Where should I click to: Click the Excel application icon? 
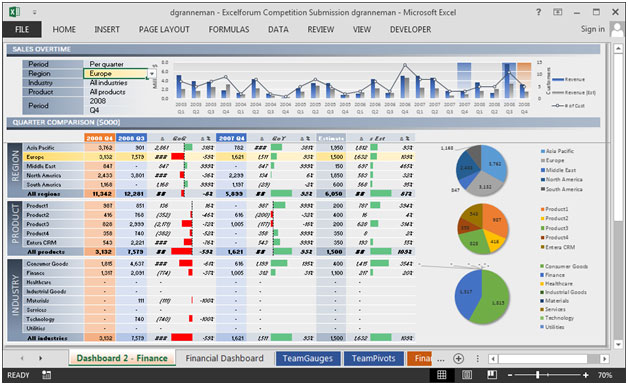click(x=14, y=12)
